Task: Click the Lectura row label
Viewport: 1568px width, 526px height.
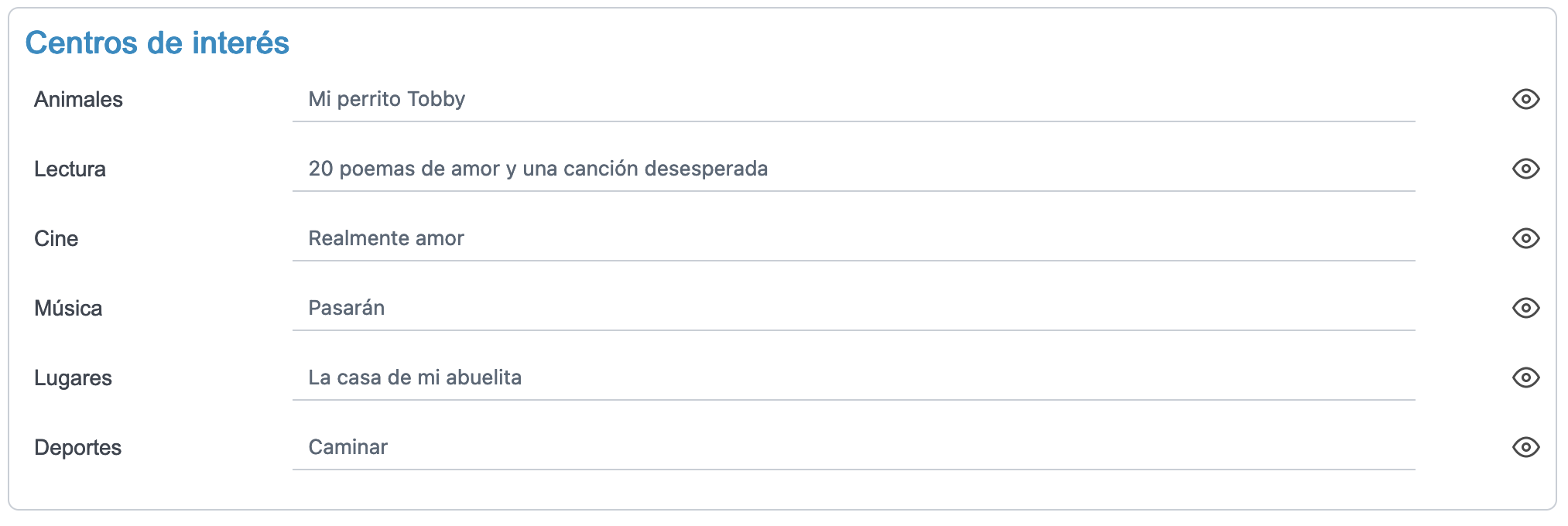Action: click(x=70, y=169)
